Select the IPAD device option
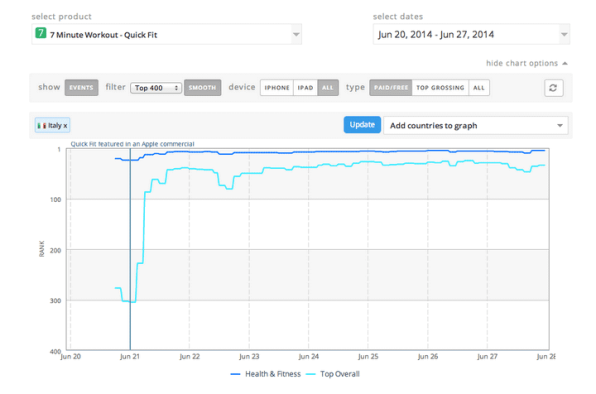 tap(305, 88)
